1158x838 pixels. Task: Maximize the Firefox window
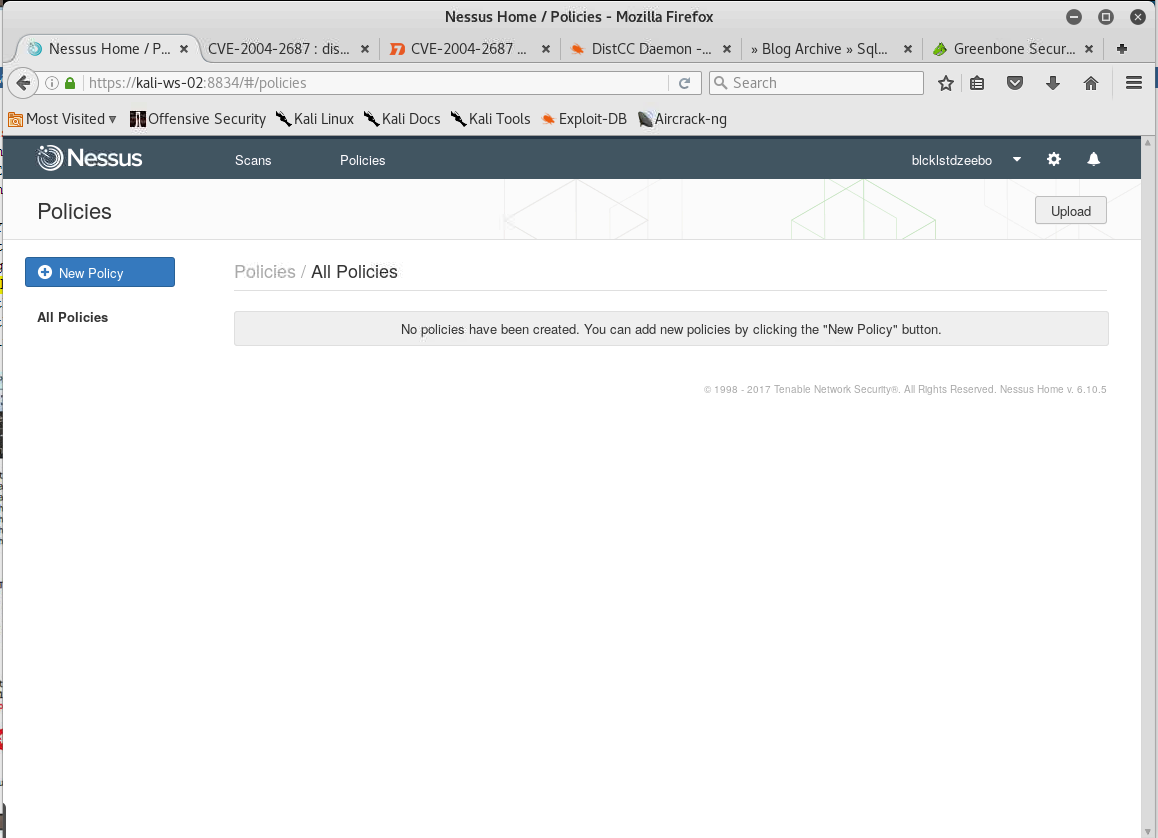1106,16
